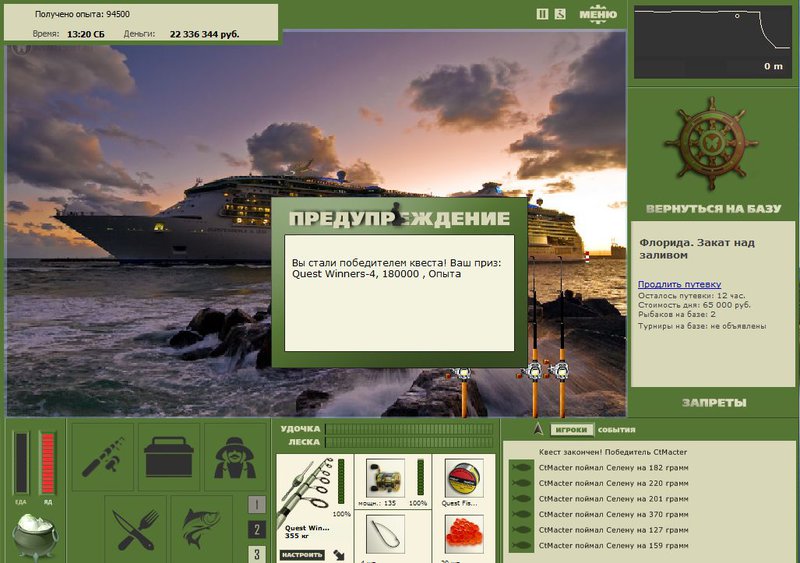This screenshot has height=563, width=800.
Task: Follow the Продлить путевку link
Action: click(x=679, y=284)
